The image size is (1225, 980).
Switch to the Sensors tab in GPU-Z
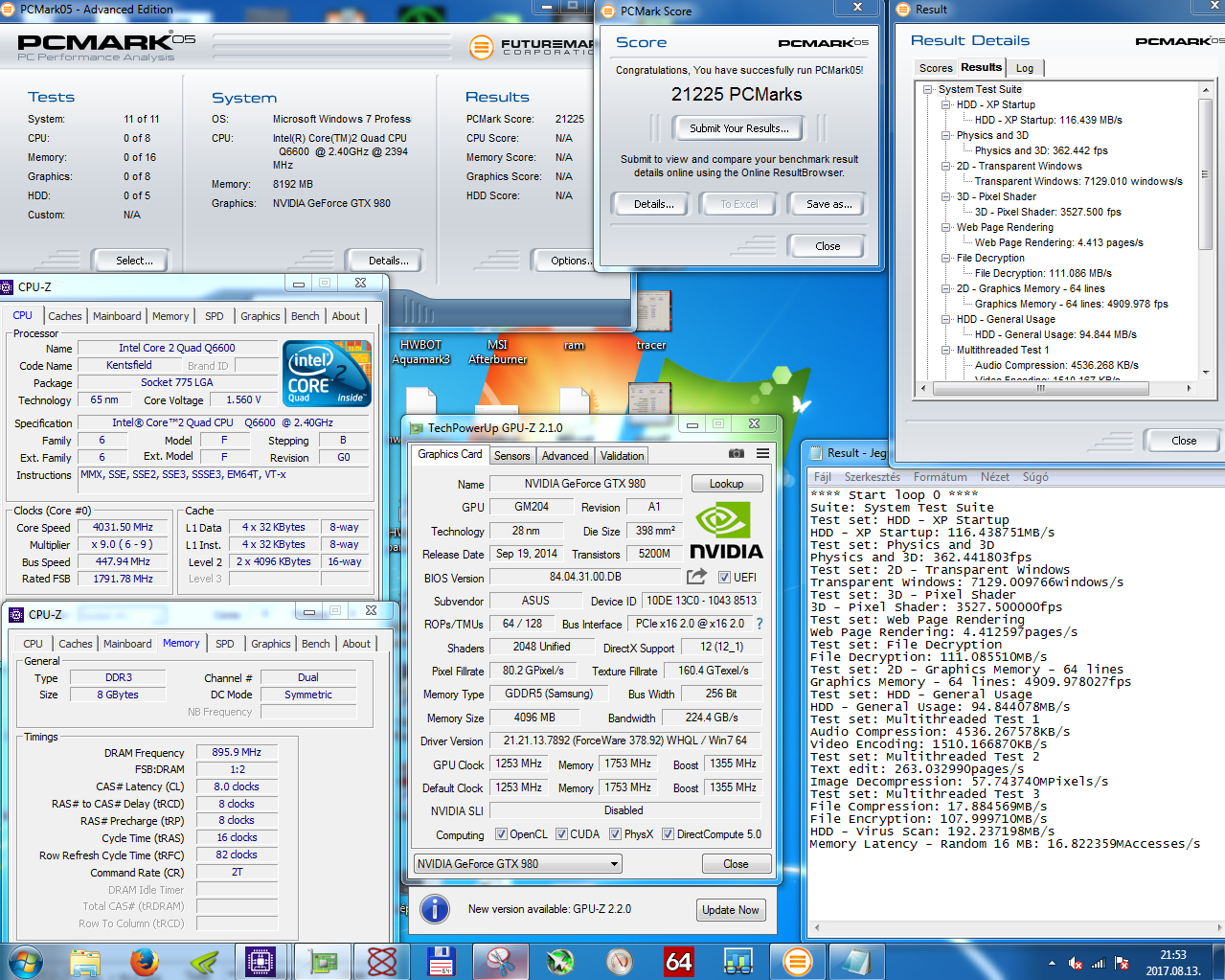[x=511, y=456]
